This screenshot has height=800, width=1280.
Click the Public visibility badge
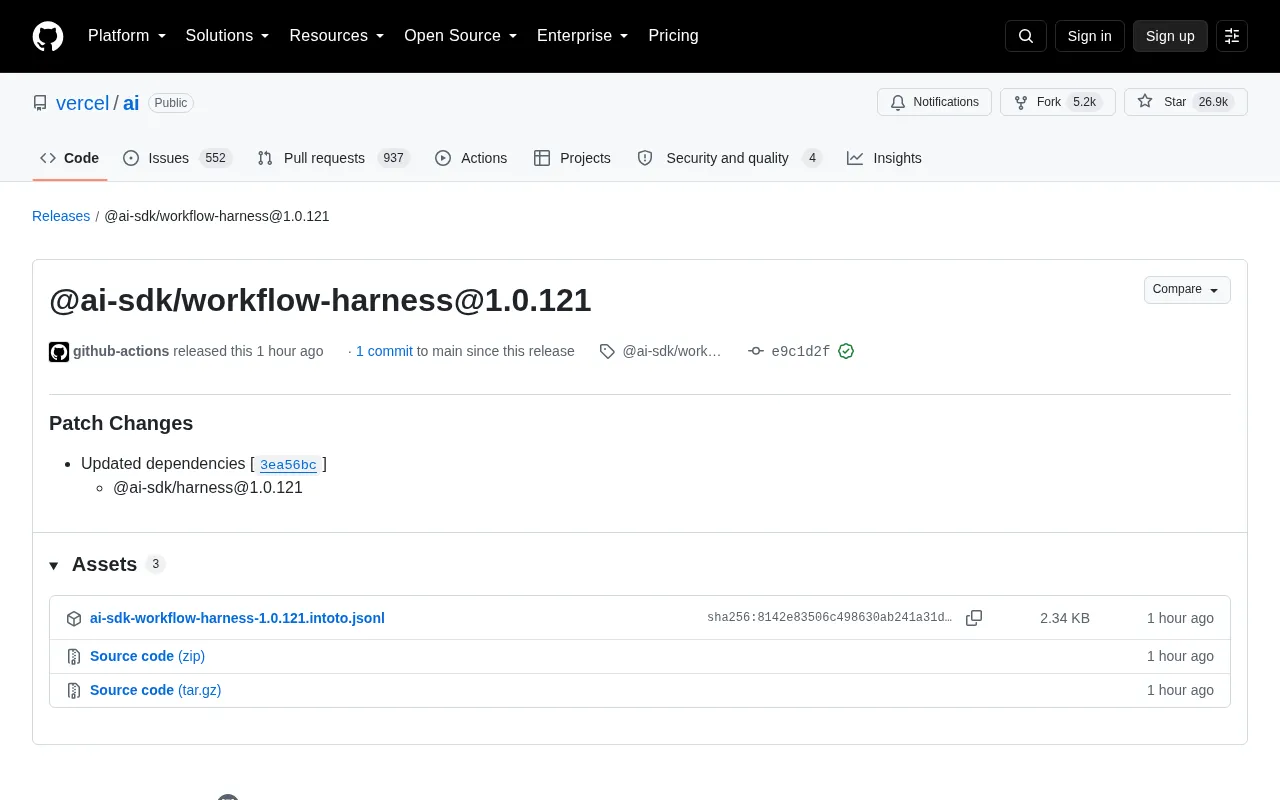click(171, 103)
